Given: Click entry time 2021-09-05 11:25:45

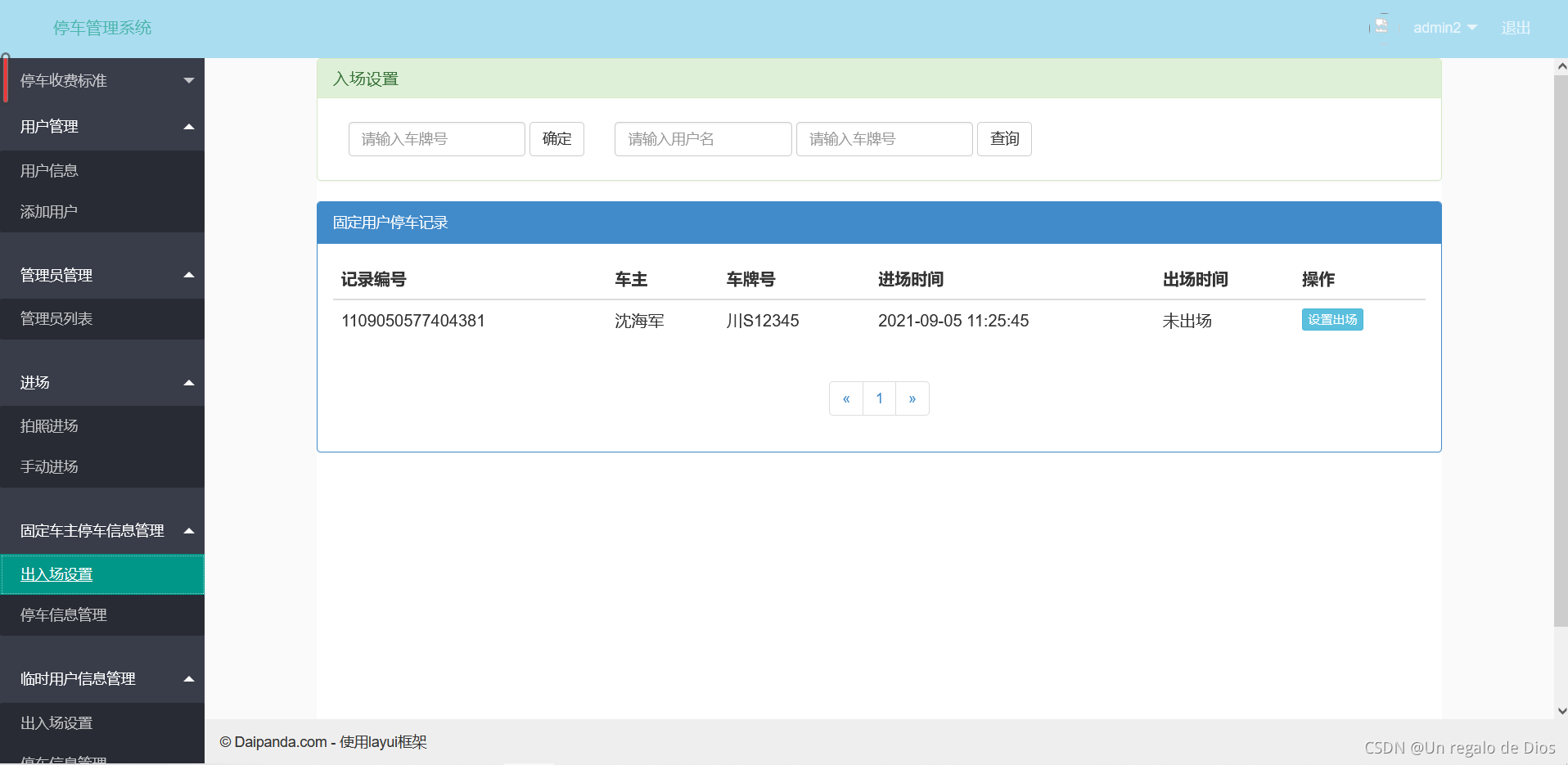Looking at the screenshot, I should tap(953, 321).
